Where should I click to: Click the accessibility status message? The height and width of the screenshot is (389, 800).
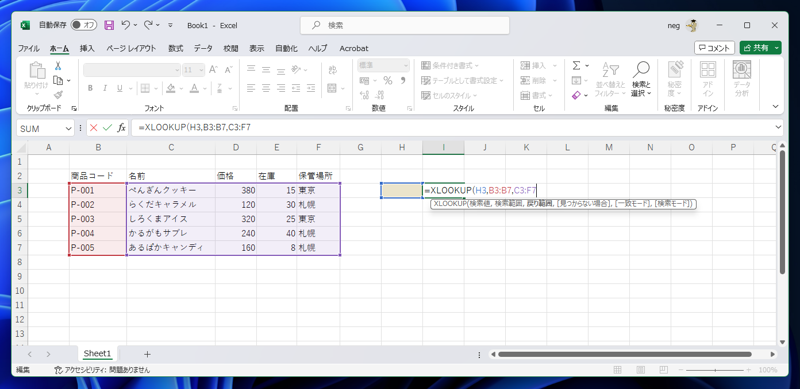[x=102, y=370]
